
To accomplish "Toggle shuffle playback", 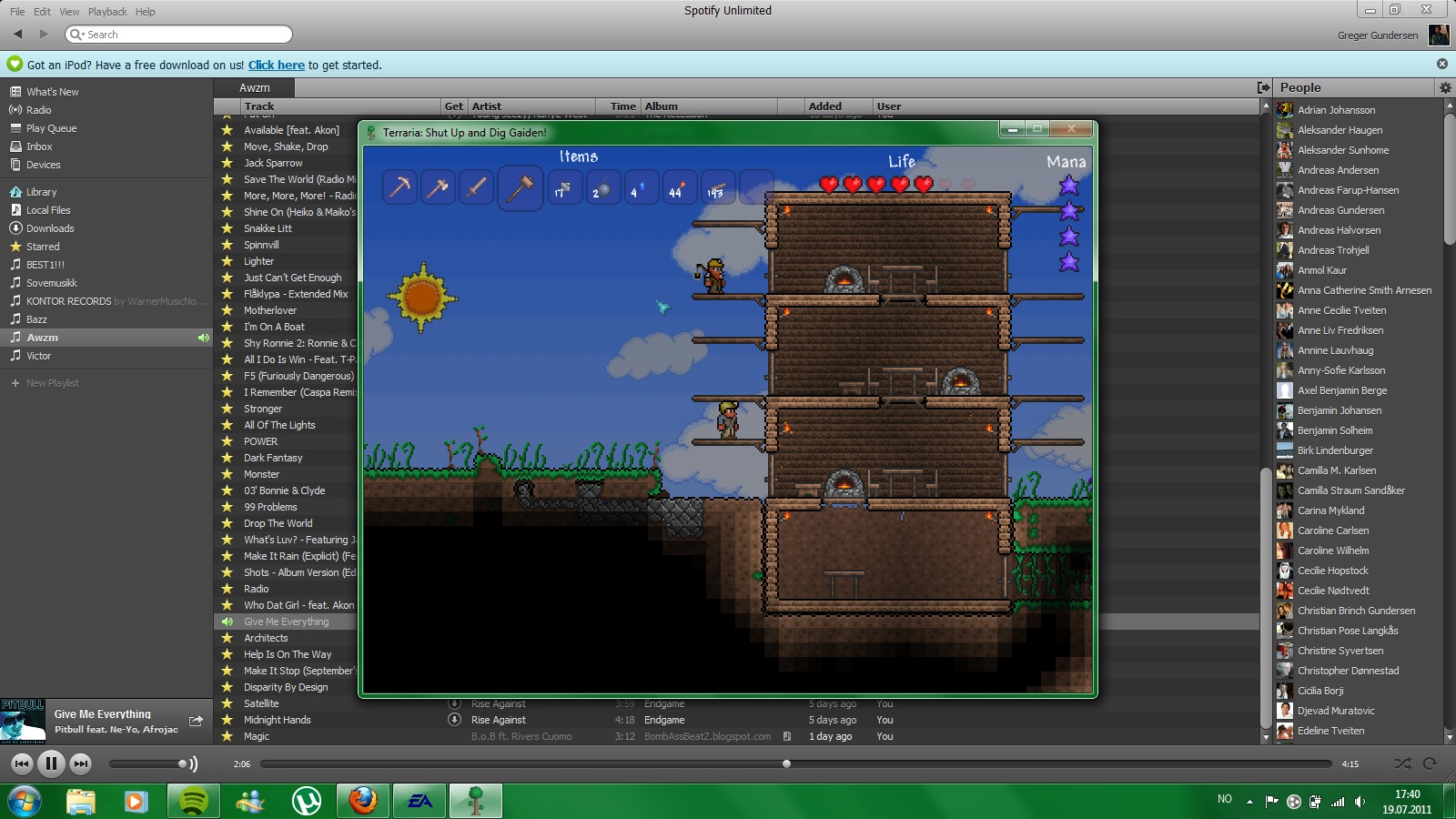I will pos(1403,763).
